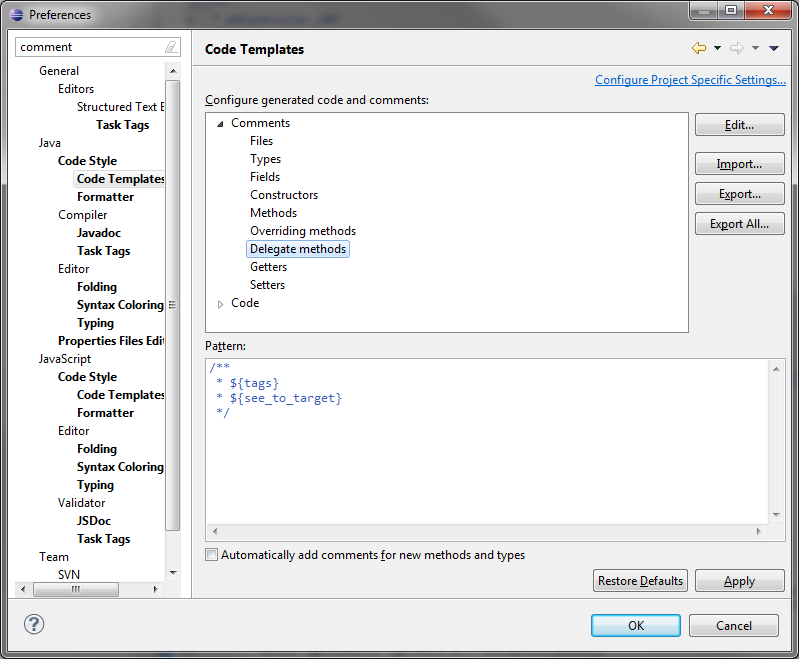The height and width of the screenshot is (659, 799).
Task: Open the Back history dropdown arrow
Action: 717,48
